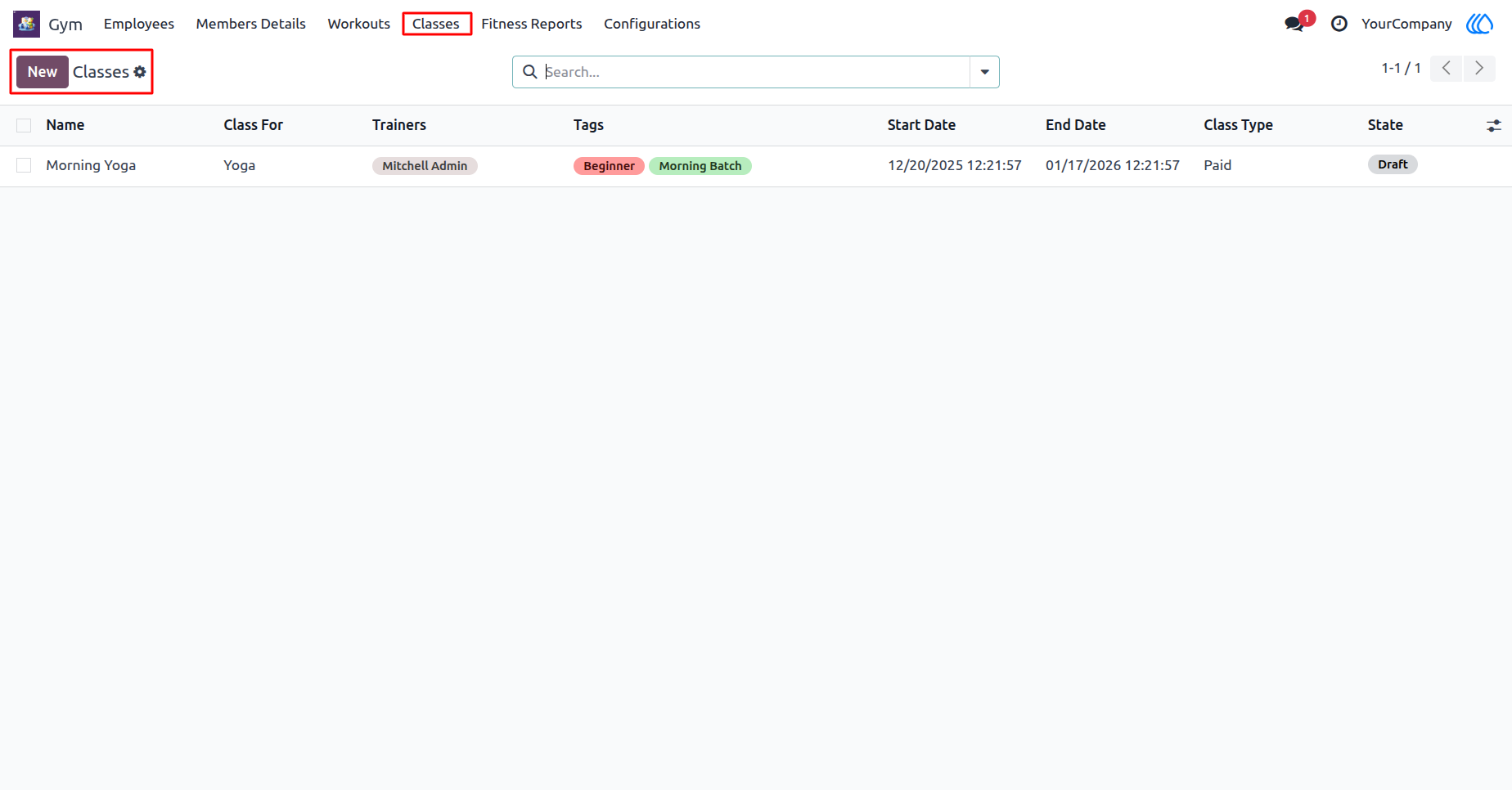Open the optional columns adjust icon
The image size is (1512, 790).
[x=1493, y=126]
